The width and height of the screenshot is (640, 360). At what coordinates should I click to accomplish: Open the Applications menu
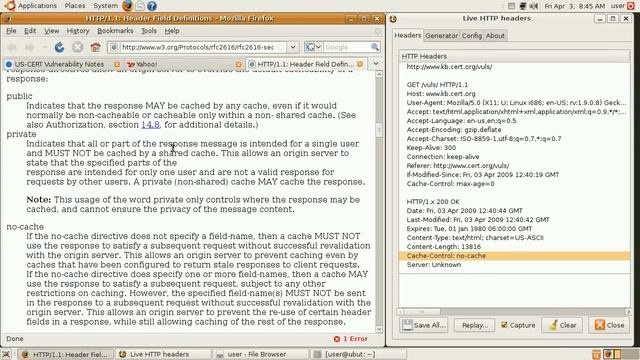[37, 6]
